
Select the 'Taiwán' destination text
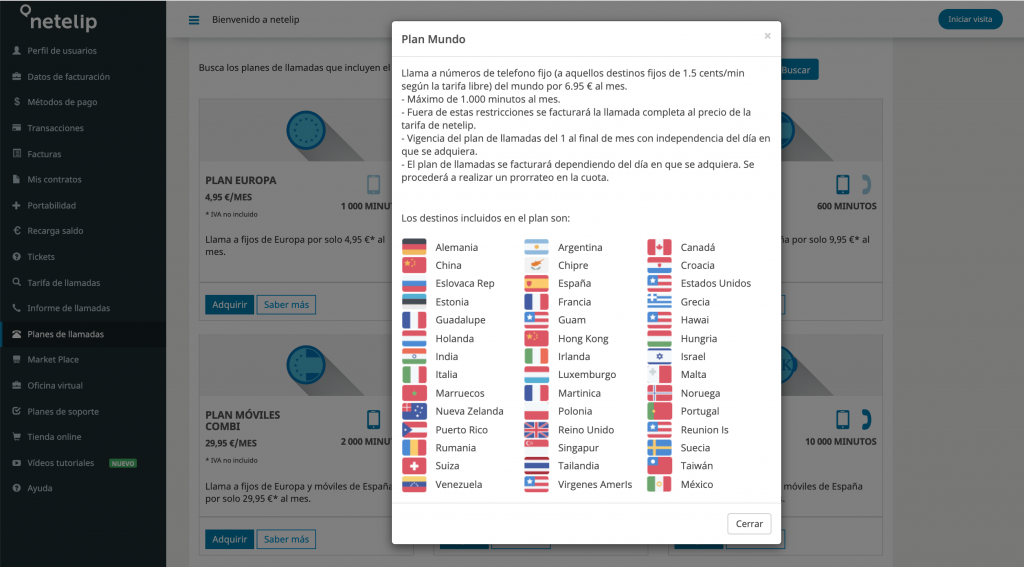pos(697,466)
